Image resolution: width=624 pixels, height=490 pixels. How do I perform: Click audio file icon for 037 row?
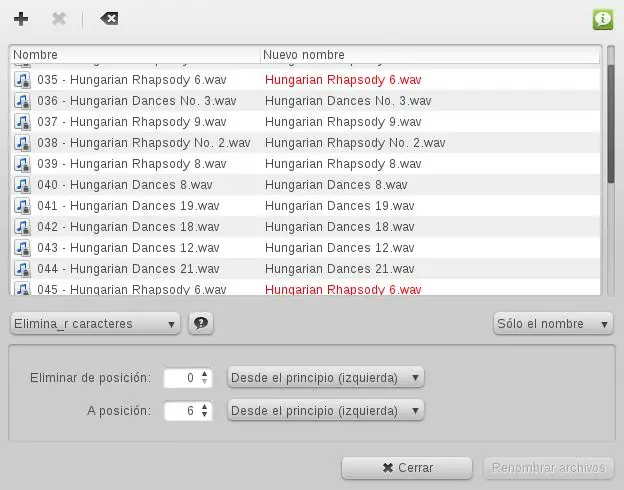[22, 122]
